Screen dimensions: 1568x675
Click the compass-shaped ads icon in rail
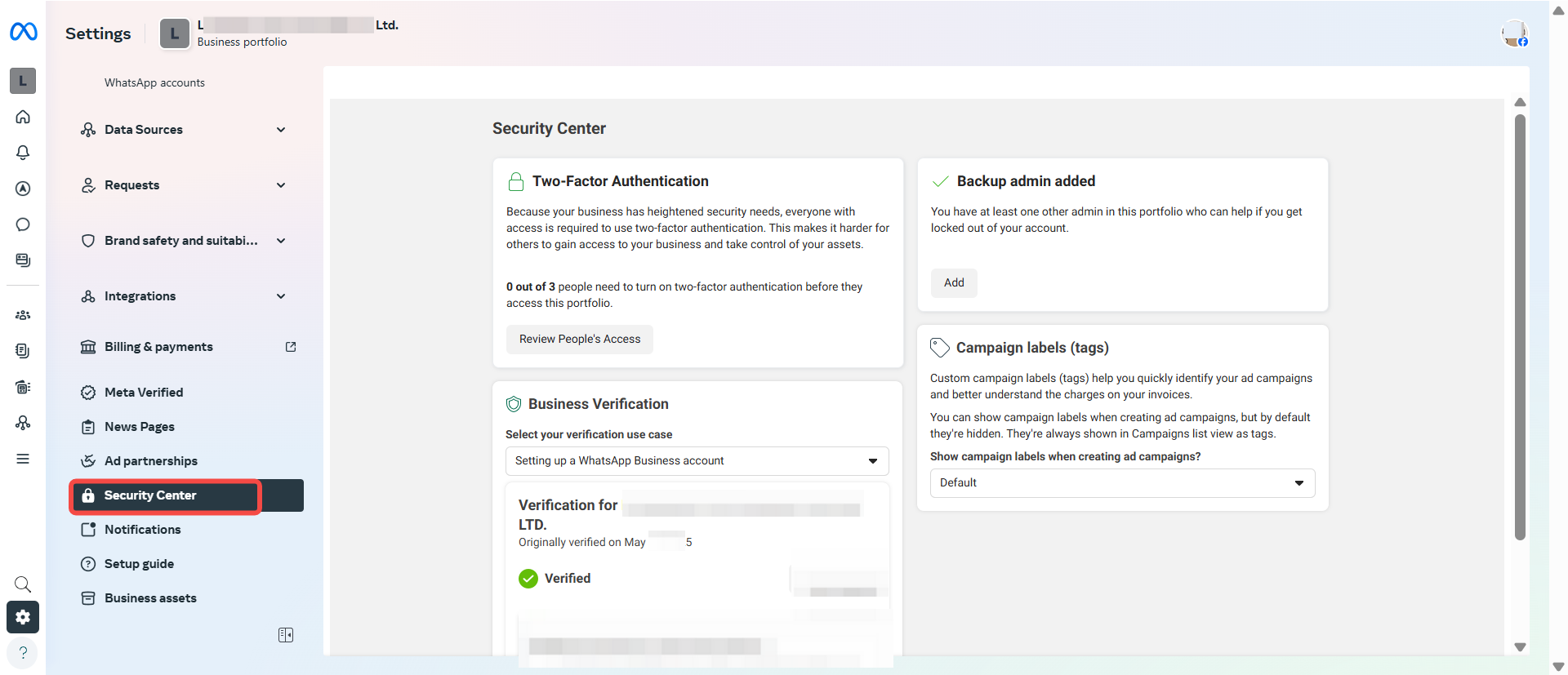(x=23, y=189)
